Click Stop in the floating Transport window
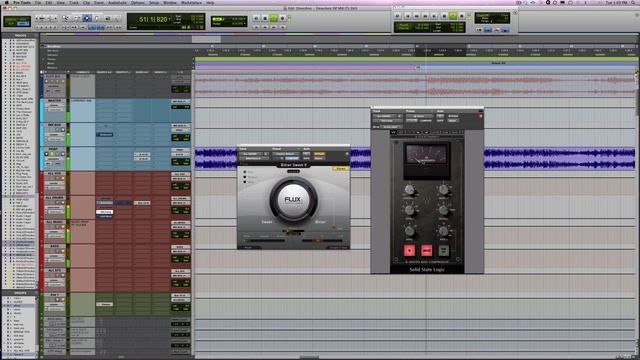This screenshot has width=640, height=360. [444, 16]
